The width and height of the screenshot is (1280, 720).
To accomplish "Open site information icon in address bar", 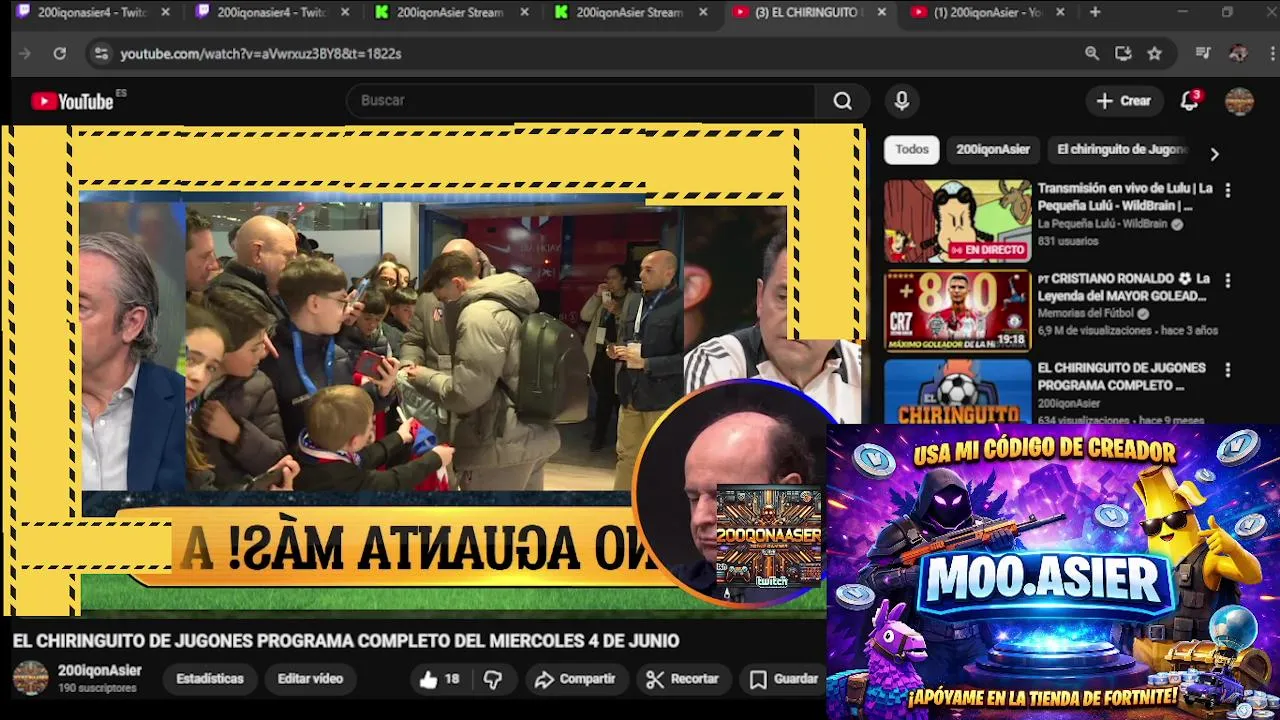I will pos(101,53).
